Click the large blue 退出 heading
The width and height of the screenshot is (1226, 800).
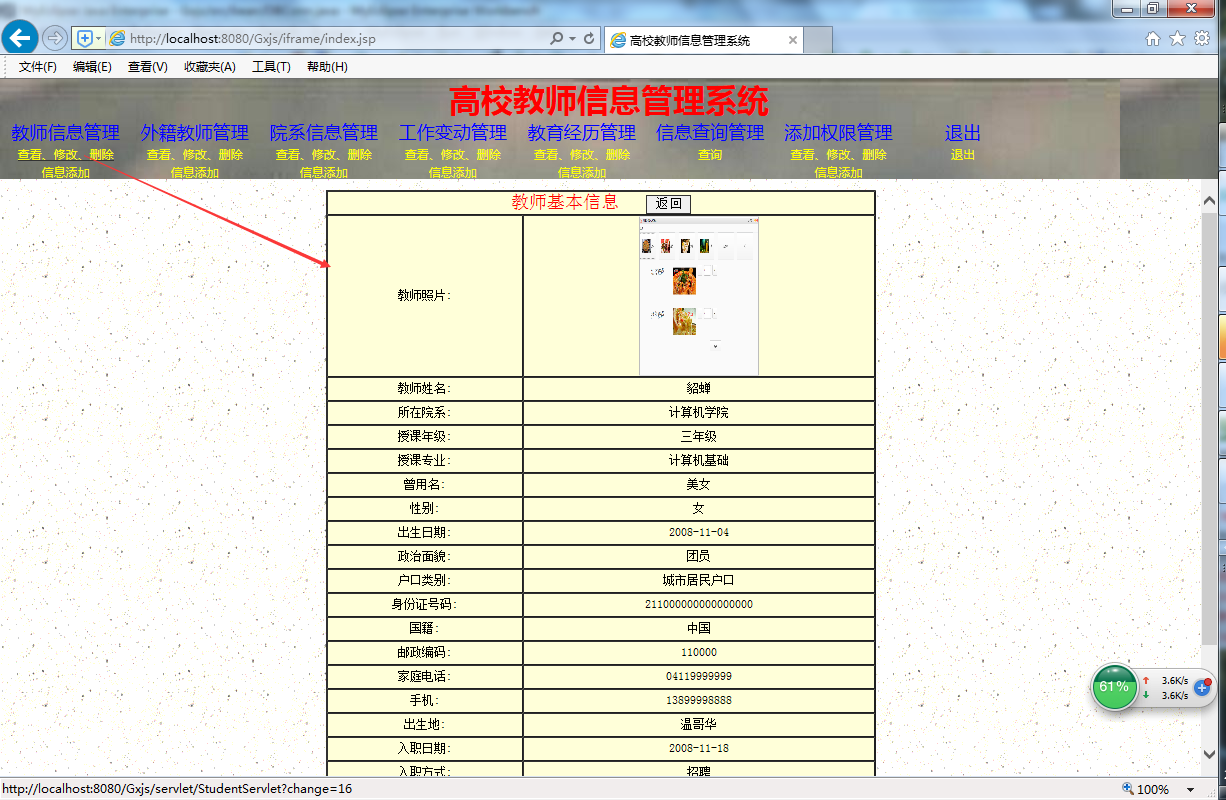click(963, 132)
